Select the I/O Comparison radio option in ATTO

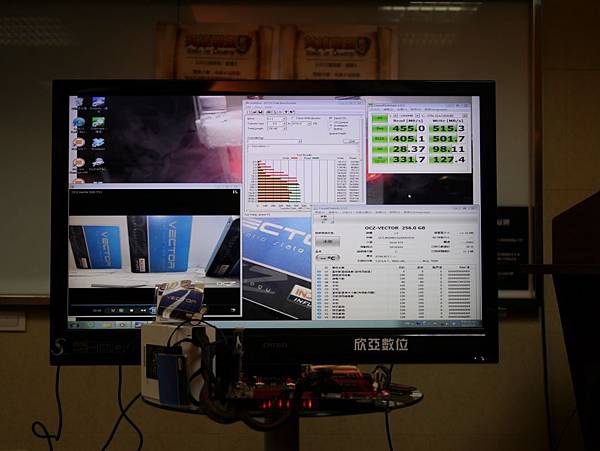(331, 122)
